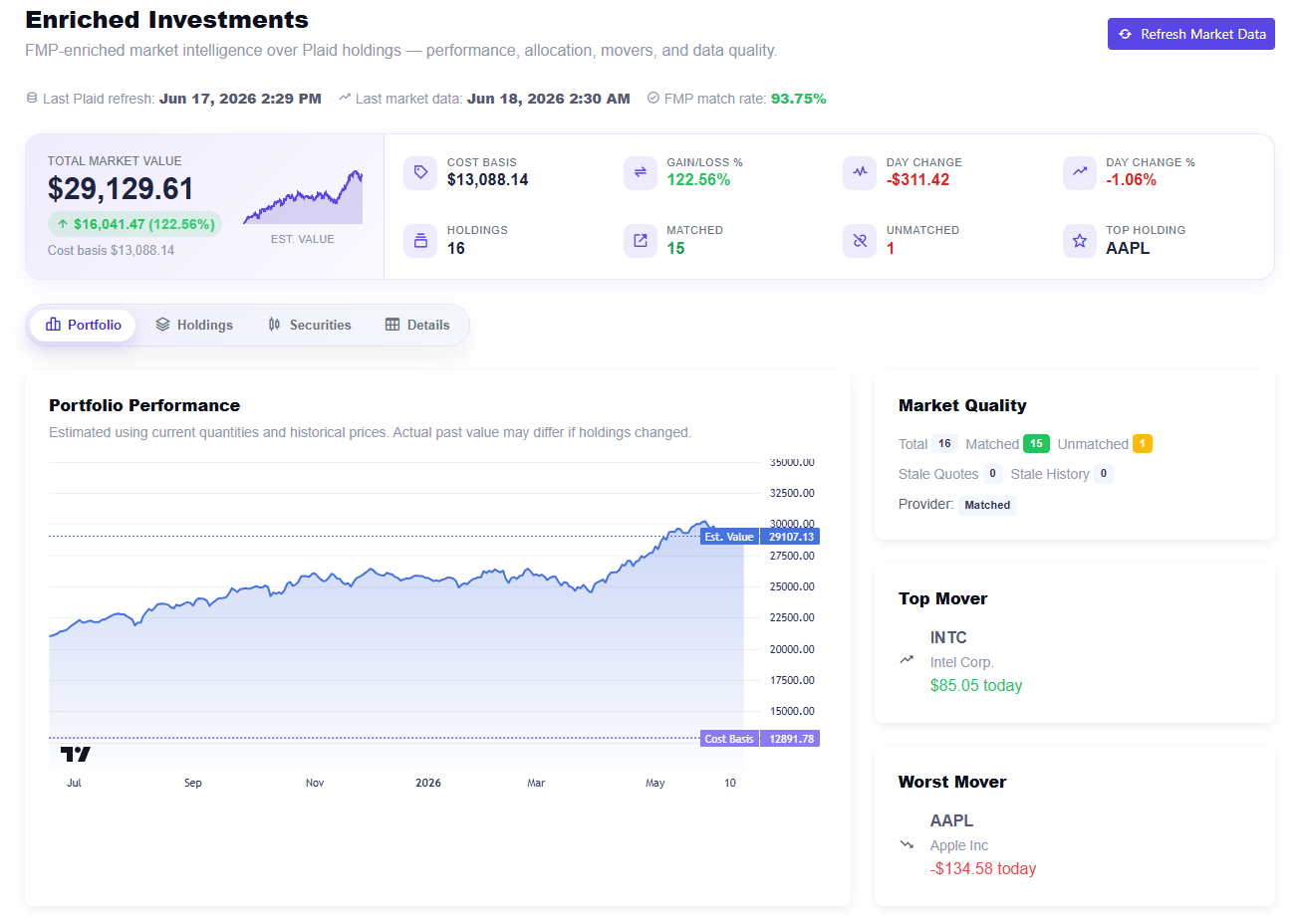The image size is (1303, 924).
Task: Click the trend icon beside Last market data
Action: coord(345,98)
